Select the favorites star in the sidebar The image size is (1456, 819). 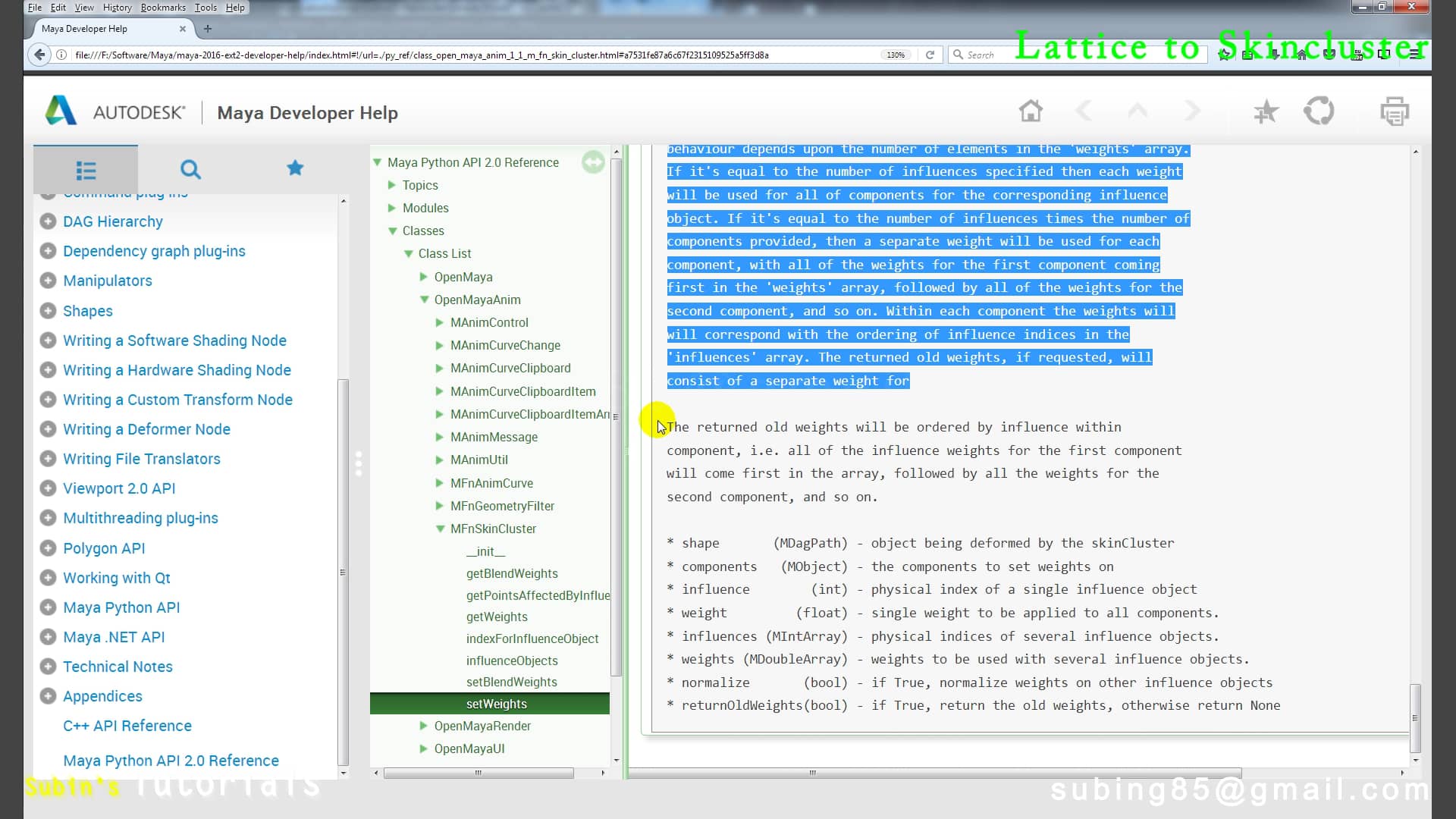click(295, 168)
